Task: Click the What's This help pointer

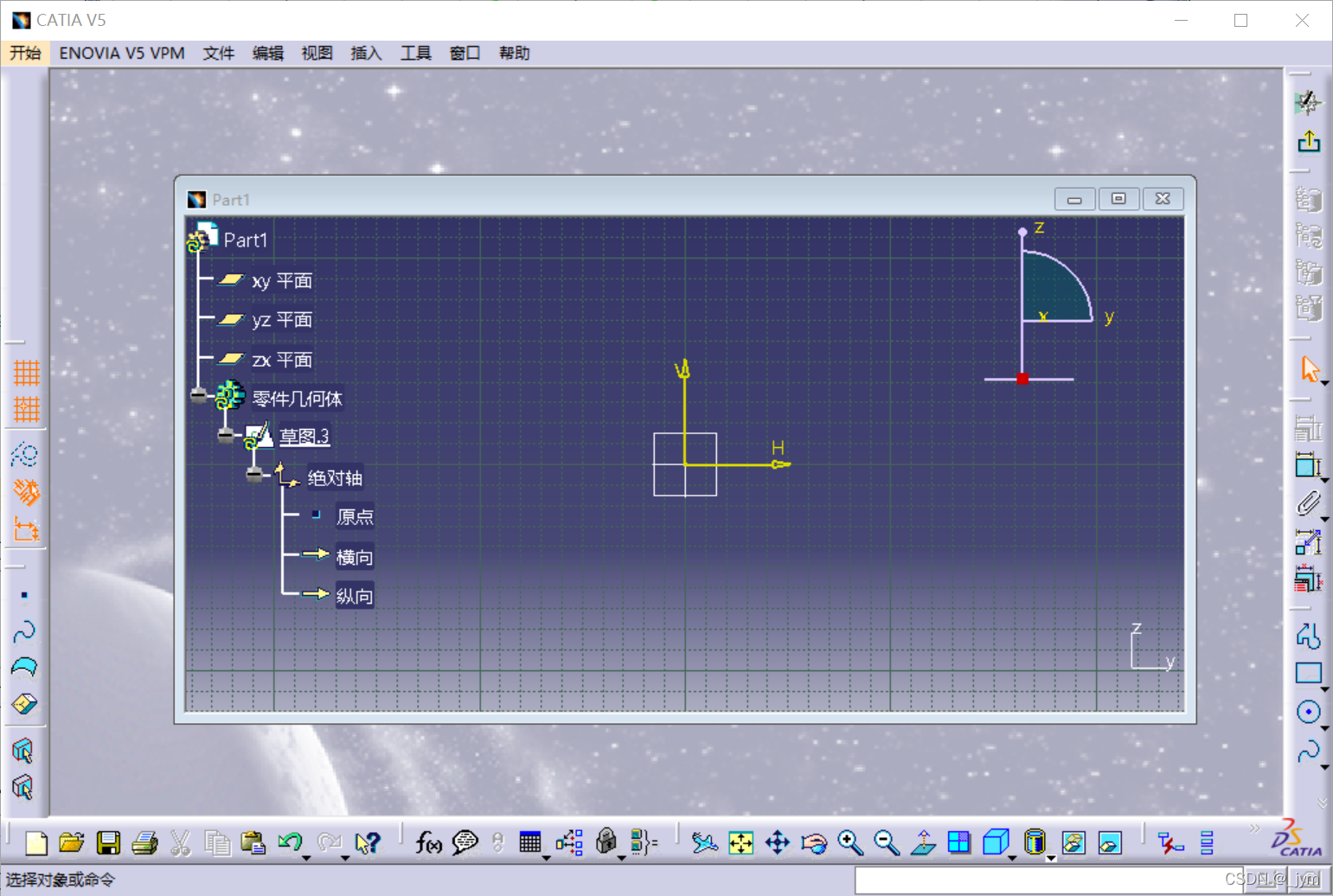Action: click(368, 842)
